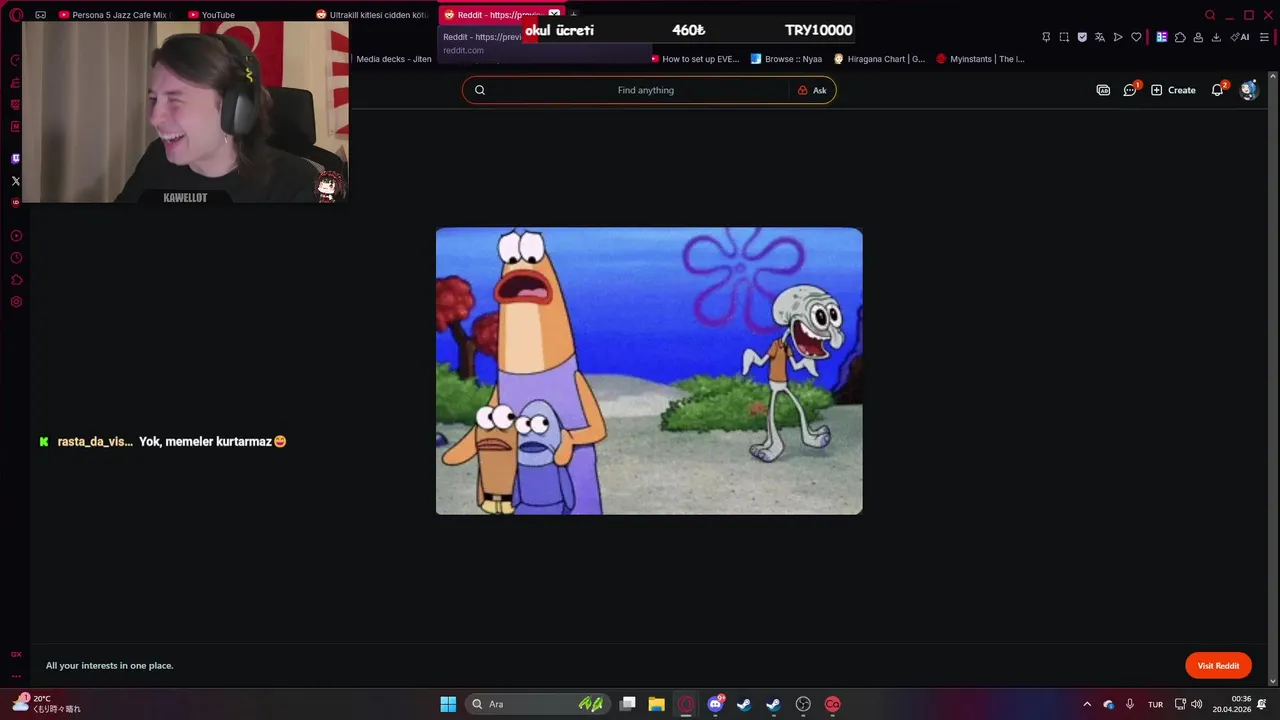Viewport: 1280px width, 720px height.
Task: Open GX Cleaner icon in sidebar
Action: (x=15, y=82)
